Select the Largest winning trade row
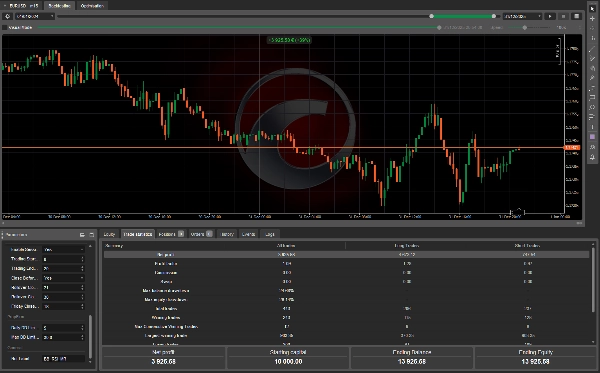Image resolution: width=600 pixels, height=373 pixels. coord(346,336)
